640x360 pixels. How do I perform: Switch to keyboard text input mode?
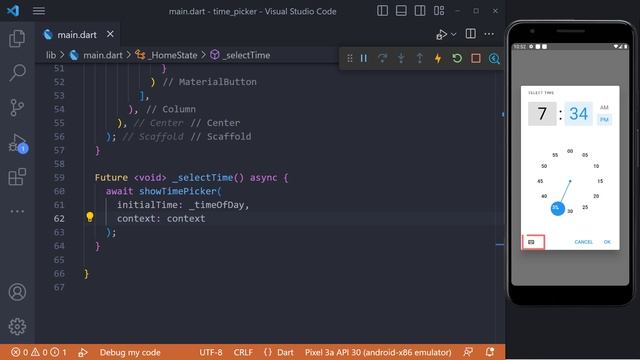point(531,242)
